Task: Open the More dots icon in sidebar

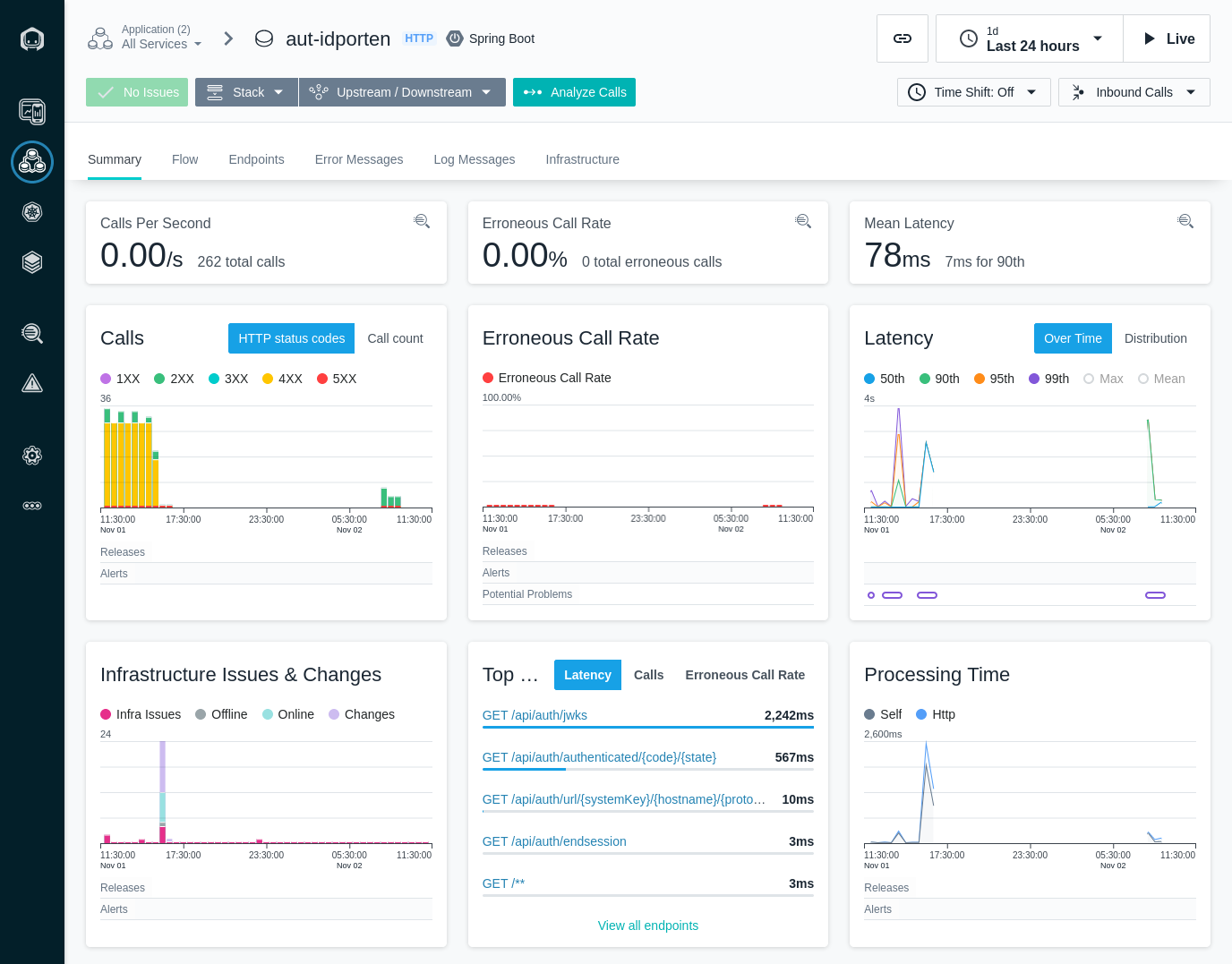Action: [32, 506]
